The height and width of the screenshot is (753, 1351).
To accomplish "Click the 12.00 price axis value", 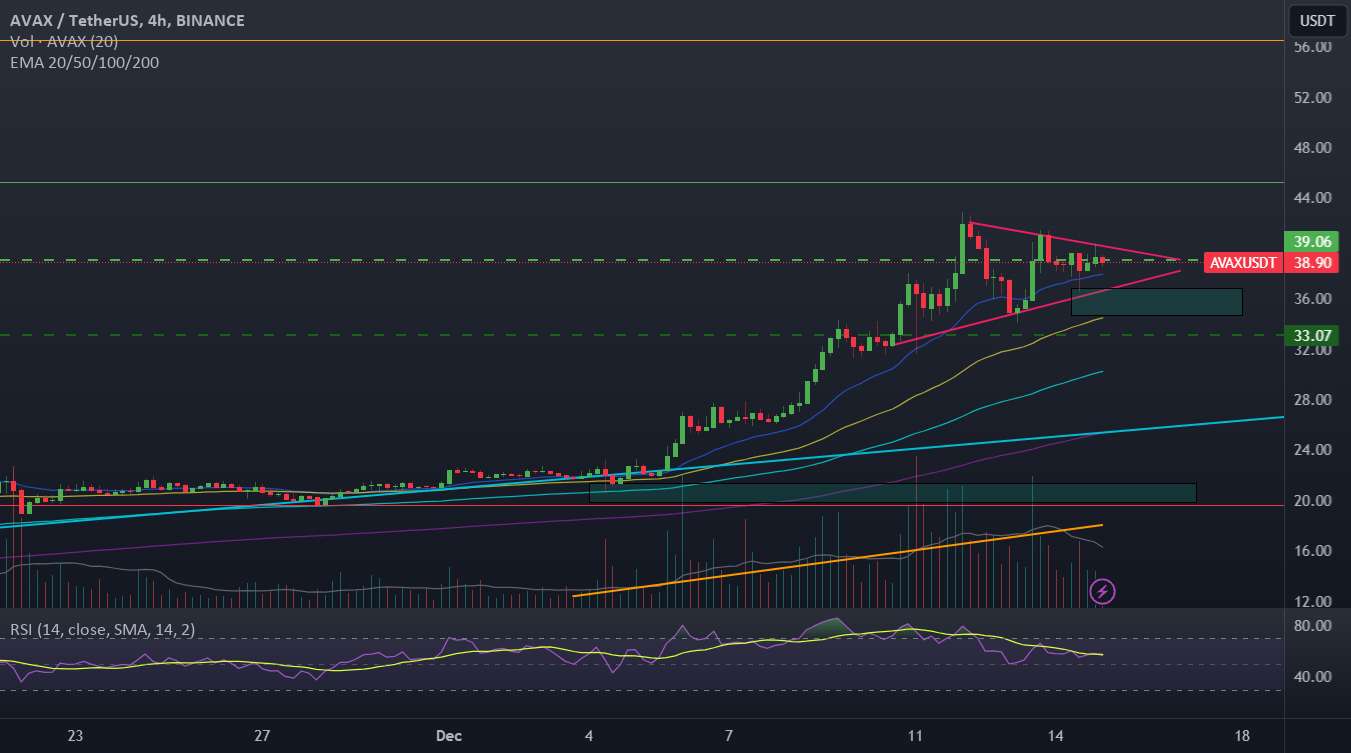I will 1311,602.
